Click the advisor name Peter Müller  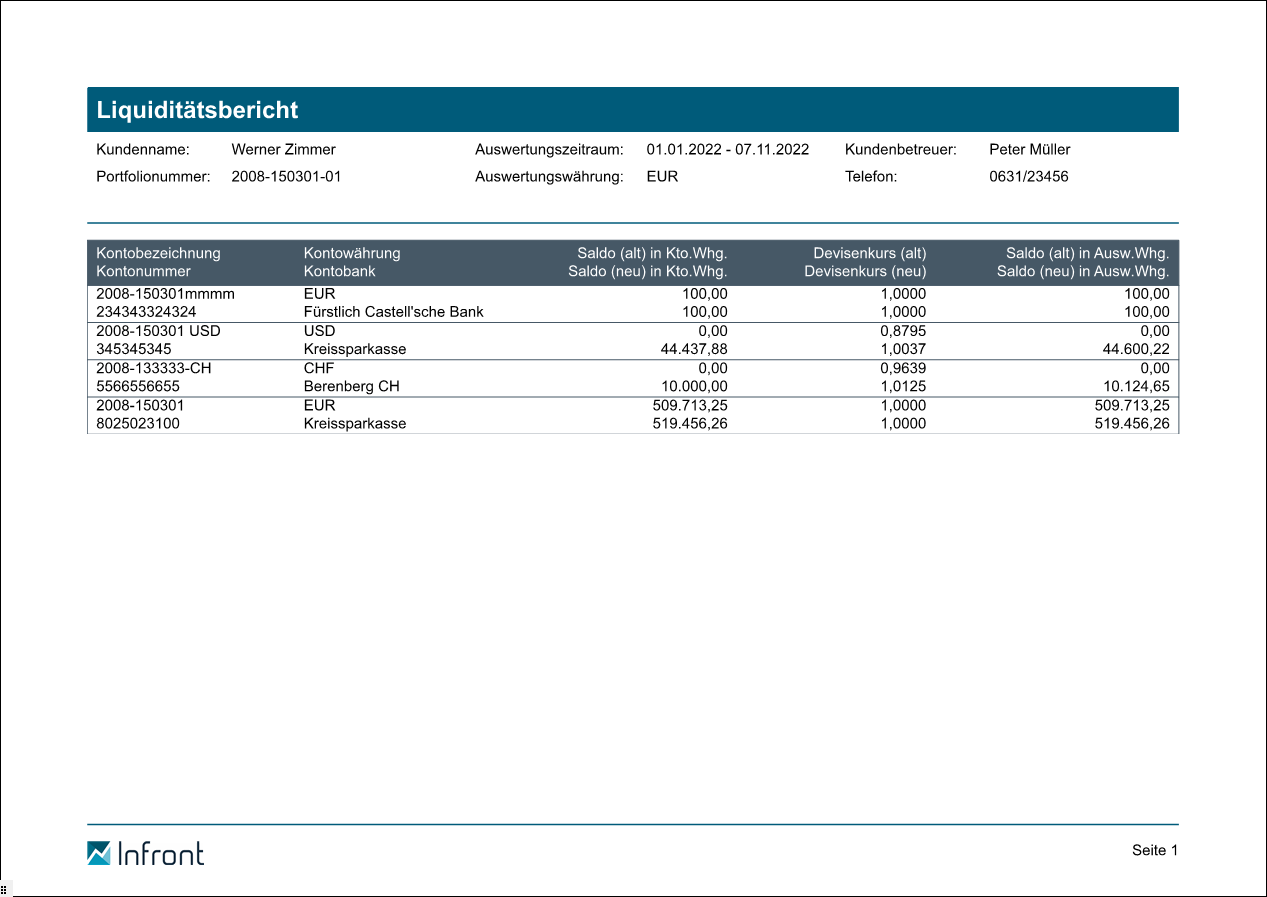click(1029, 150)
